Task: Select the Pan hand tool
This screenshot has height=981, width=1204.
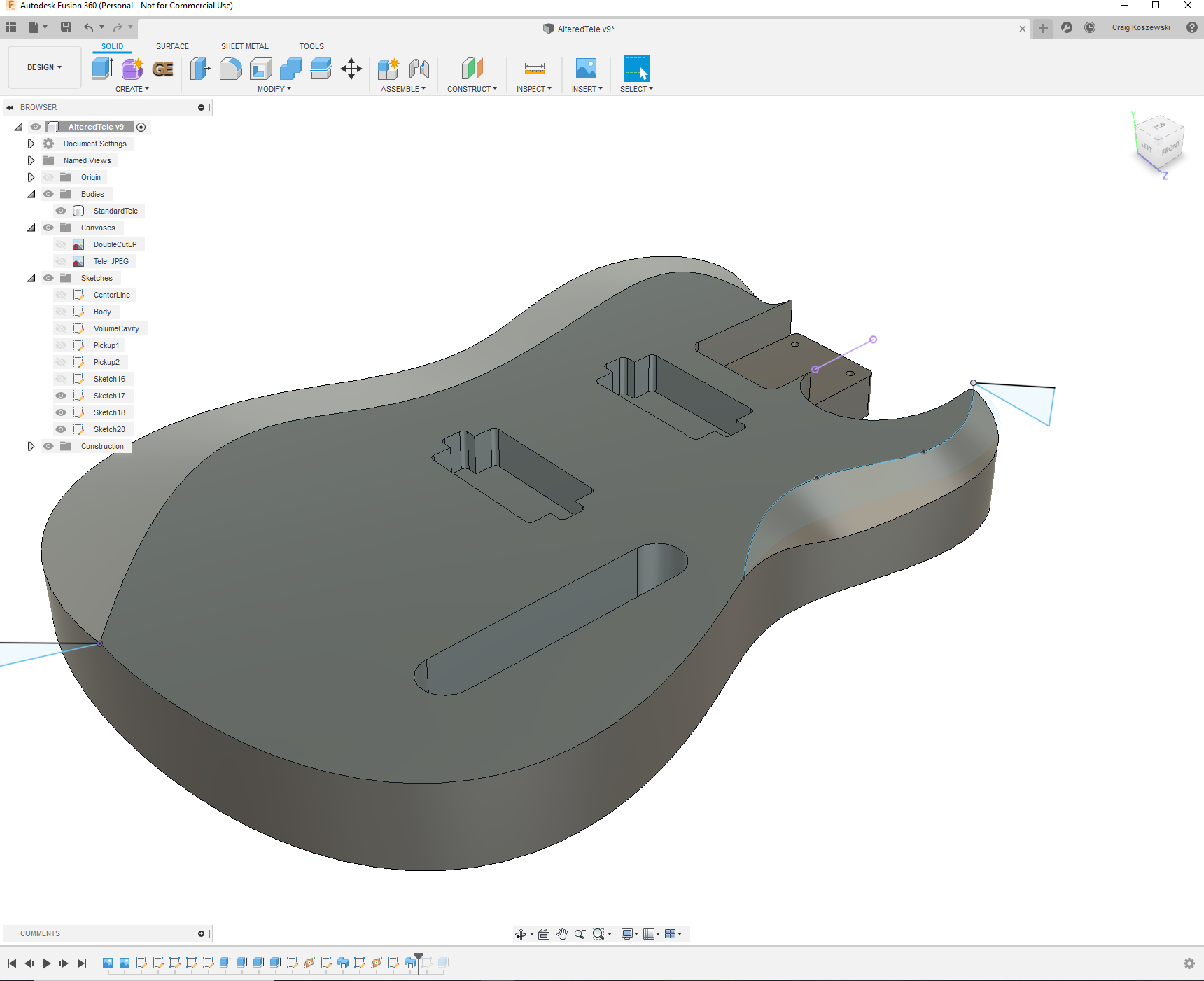Action: point(562,934)
